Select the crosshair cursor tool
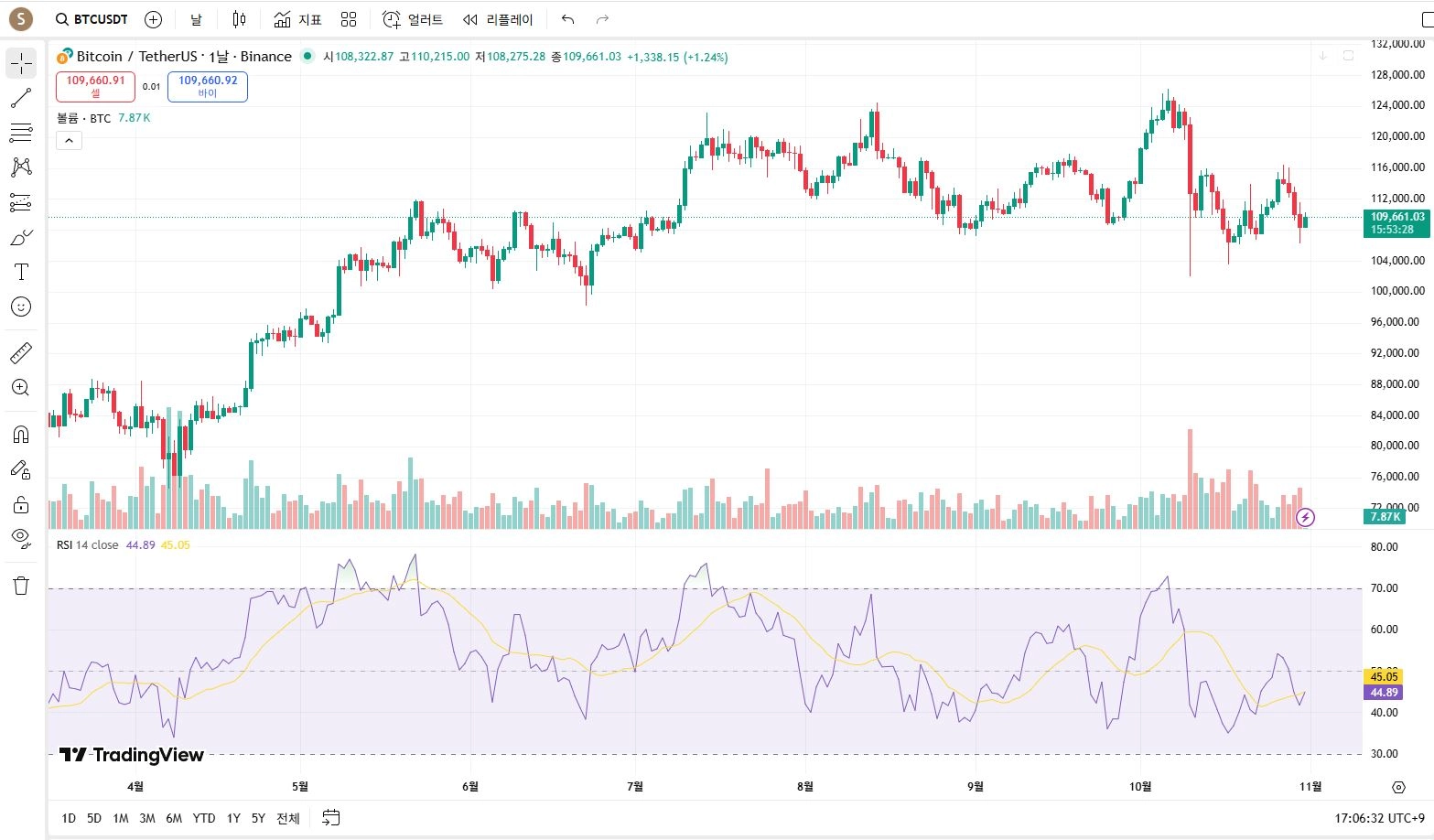1434x840 pixels. (x=21, y=63)
